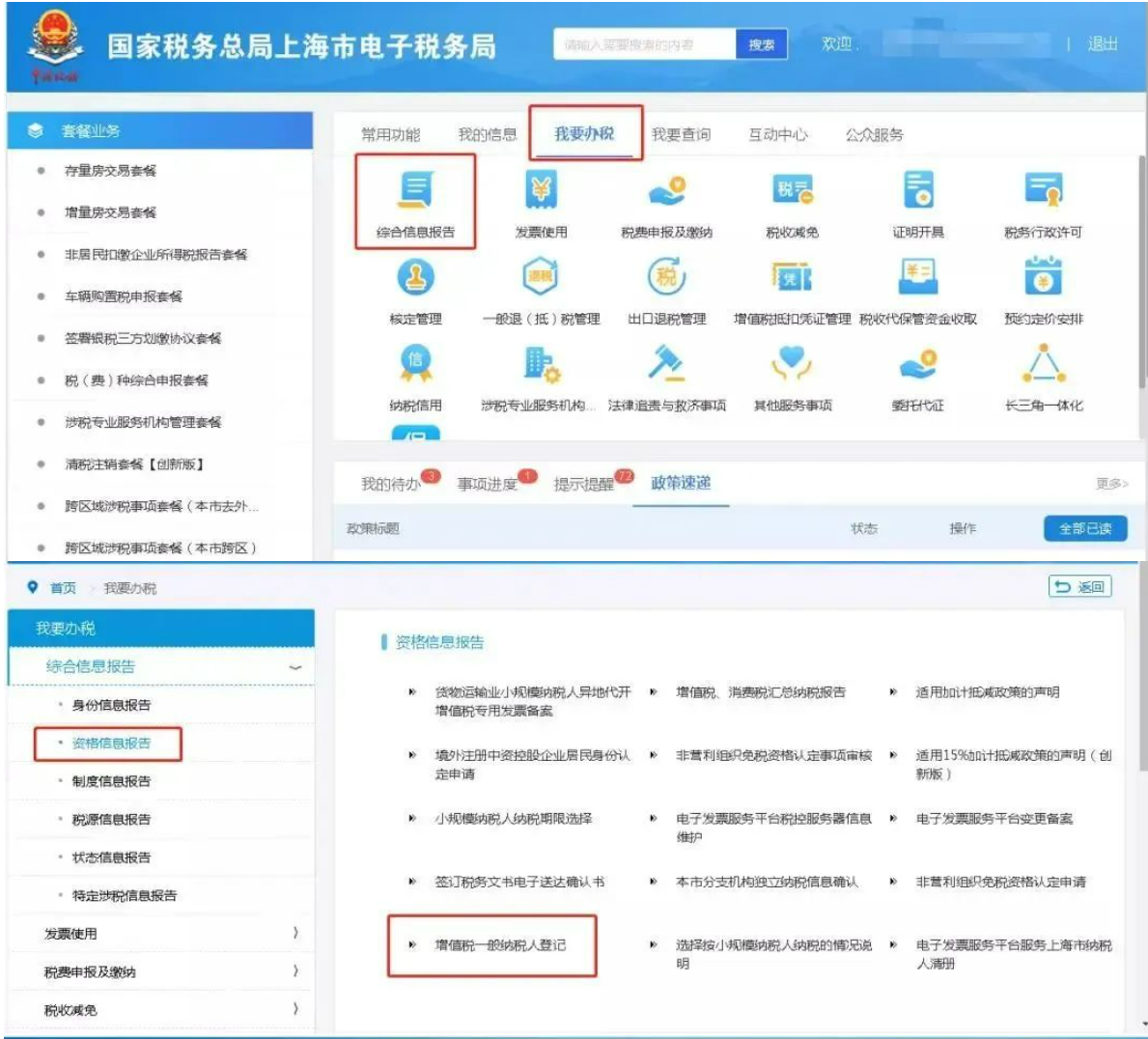The width and height of the screenshot is (1148, 1039).
Task: Select the 政策速递 tab
Action: click(x=681, y=483)
